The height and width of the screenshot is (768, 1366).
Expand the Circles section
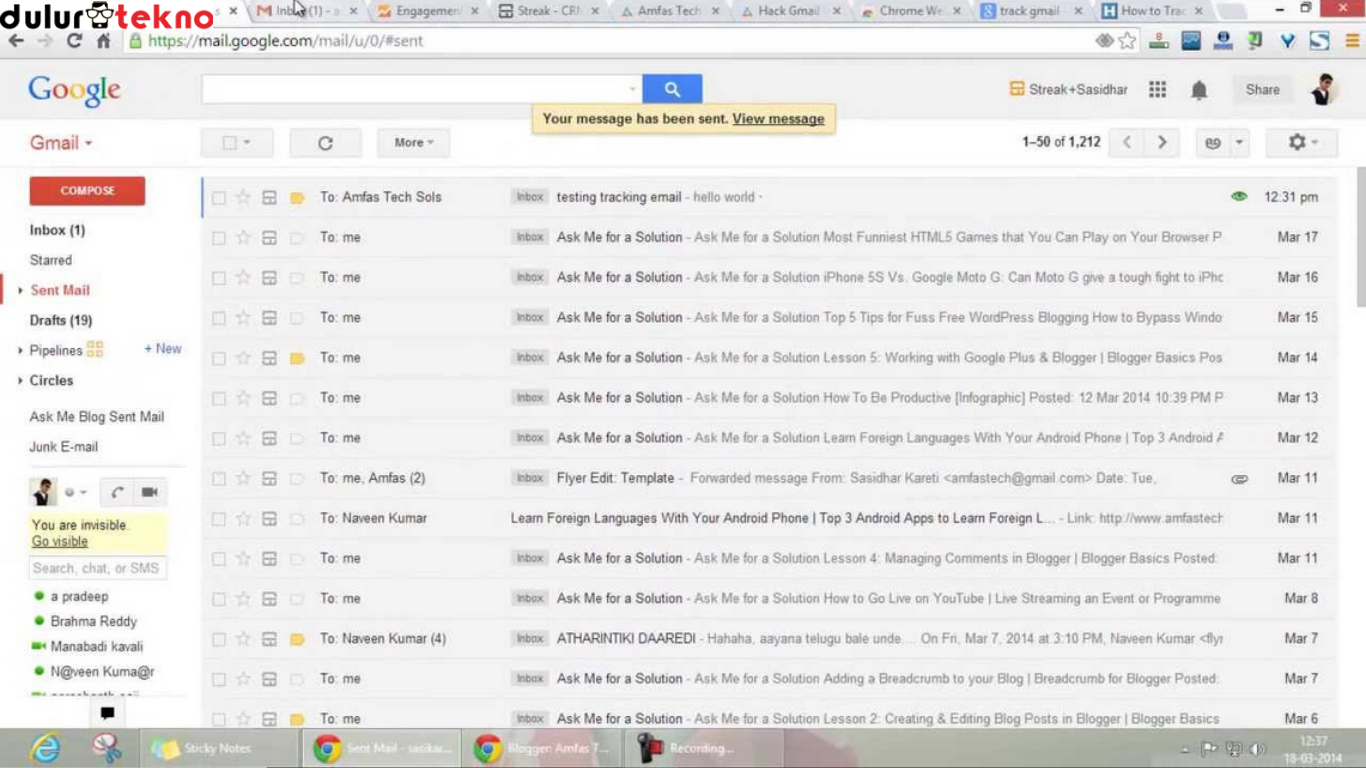(x=20, y=381)
